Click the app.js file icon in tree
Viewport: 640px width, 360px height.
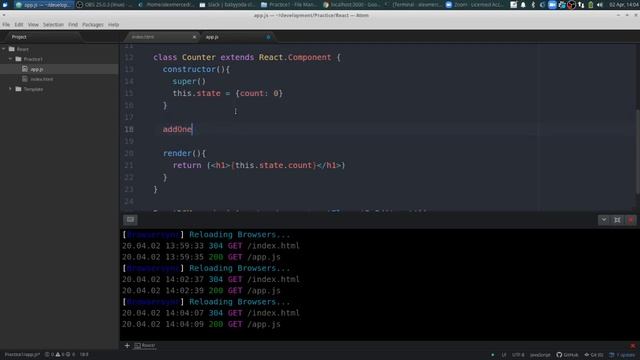point(25,69)
